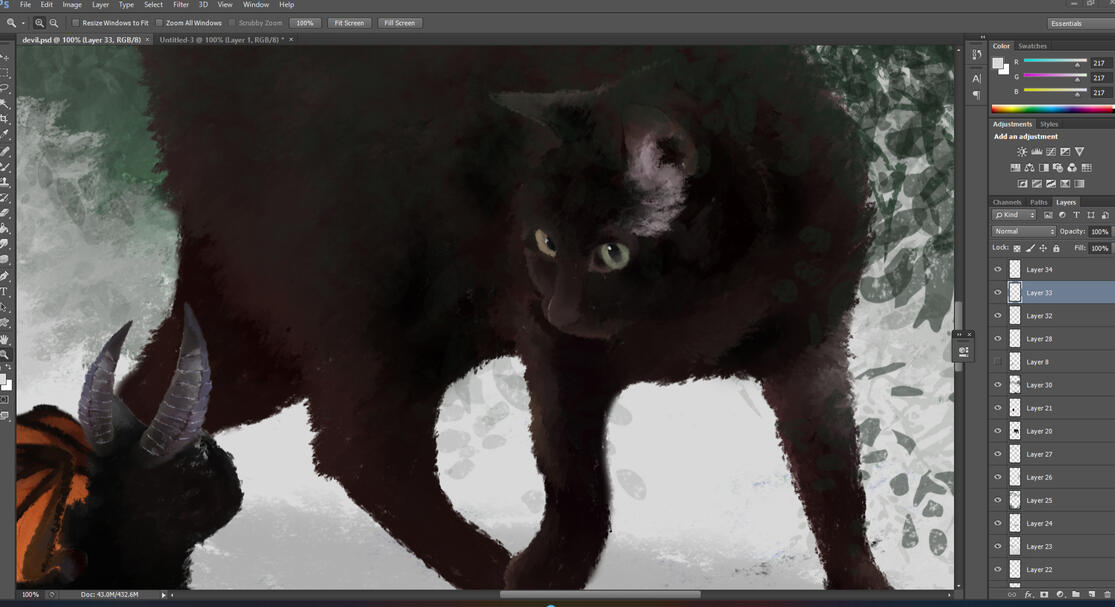1115x607 pixels.
Task: Create a new group with folder icon
Action: pyautogui.click(x=1075, y=594)
